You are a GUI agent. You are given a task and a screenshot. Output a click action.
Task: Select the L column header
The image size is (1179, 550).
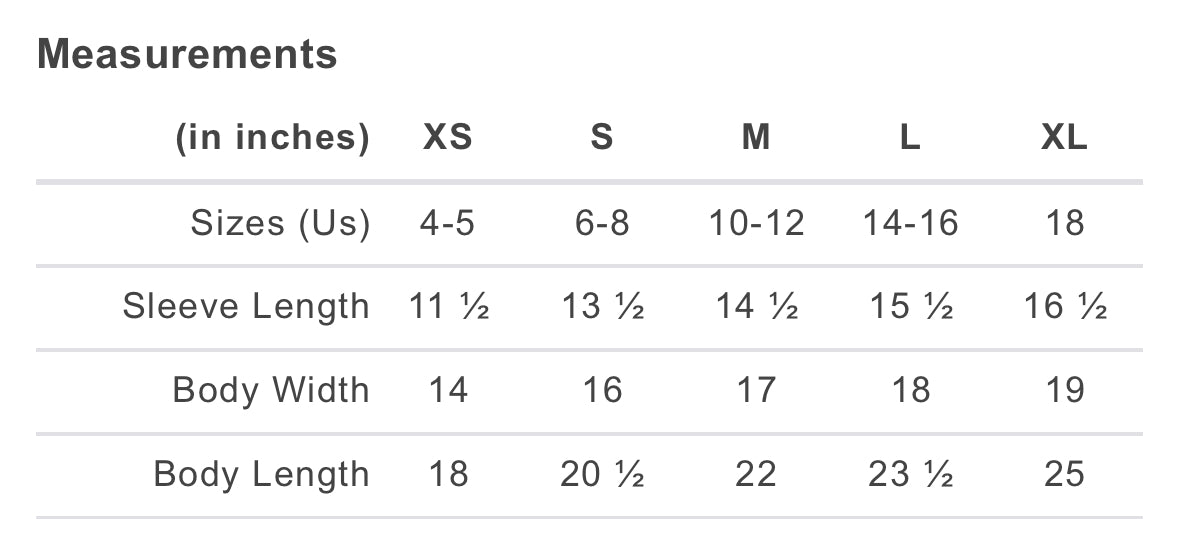[x=910, y=138]
